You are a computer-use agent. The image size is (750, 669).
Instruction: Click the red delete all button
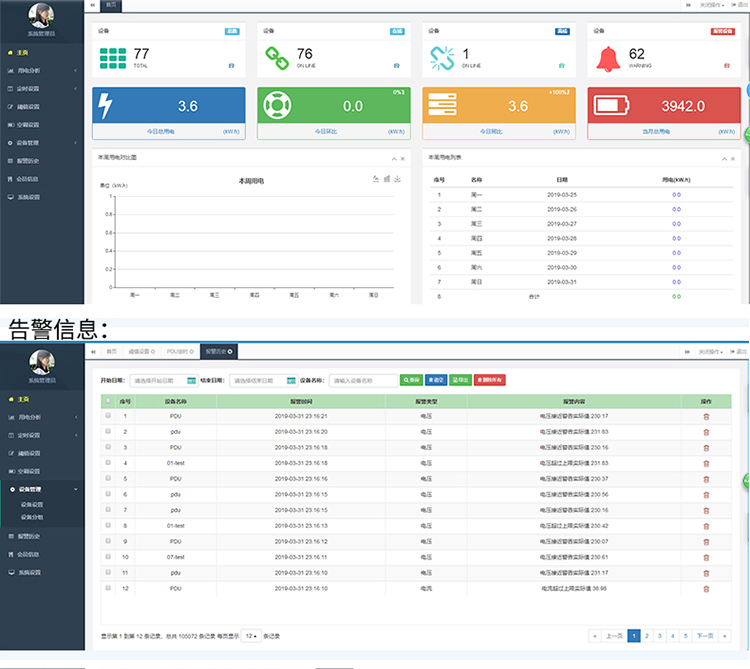point(490,380)
